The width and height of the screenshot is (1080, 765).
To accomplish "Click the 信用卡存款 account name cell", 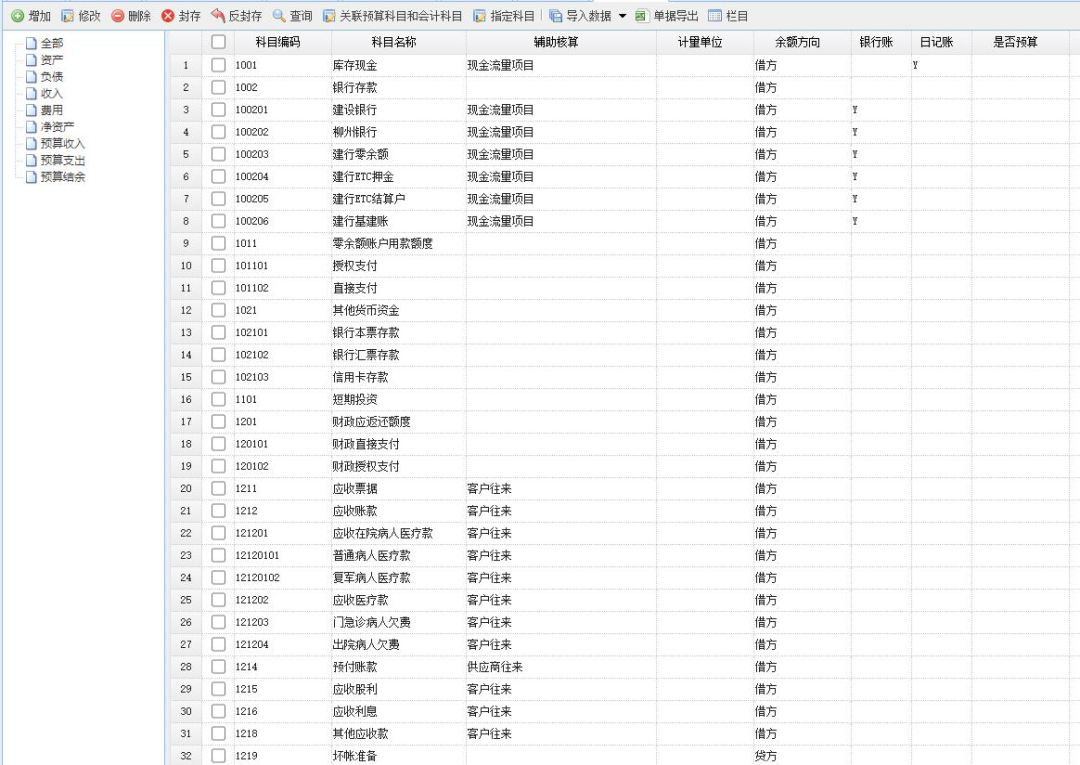I will coord(398,377).
